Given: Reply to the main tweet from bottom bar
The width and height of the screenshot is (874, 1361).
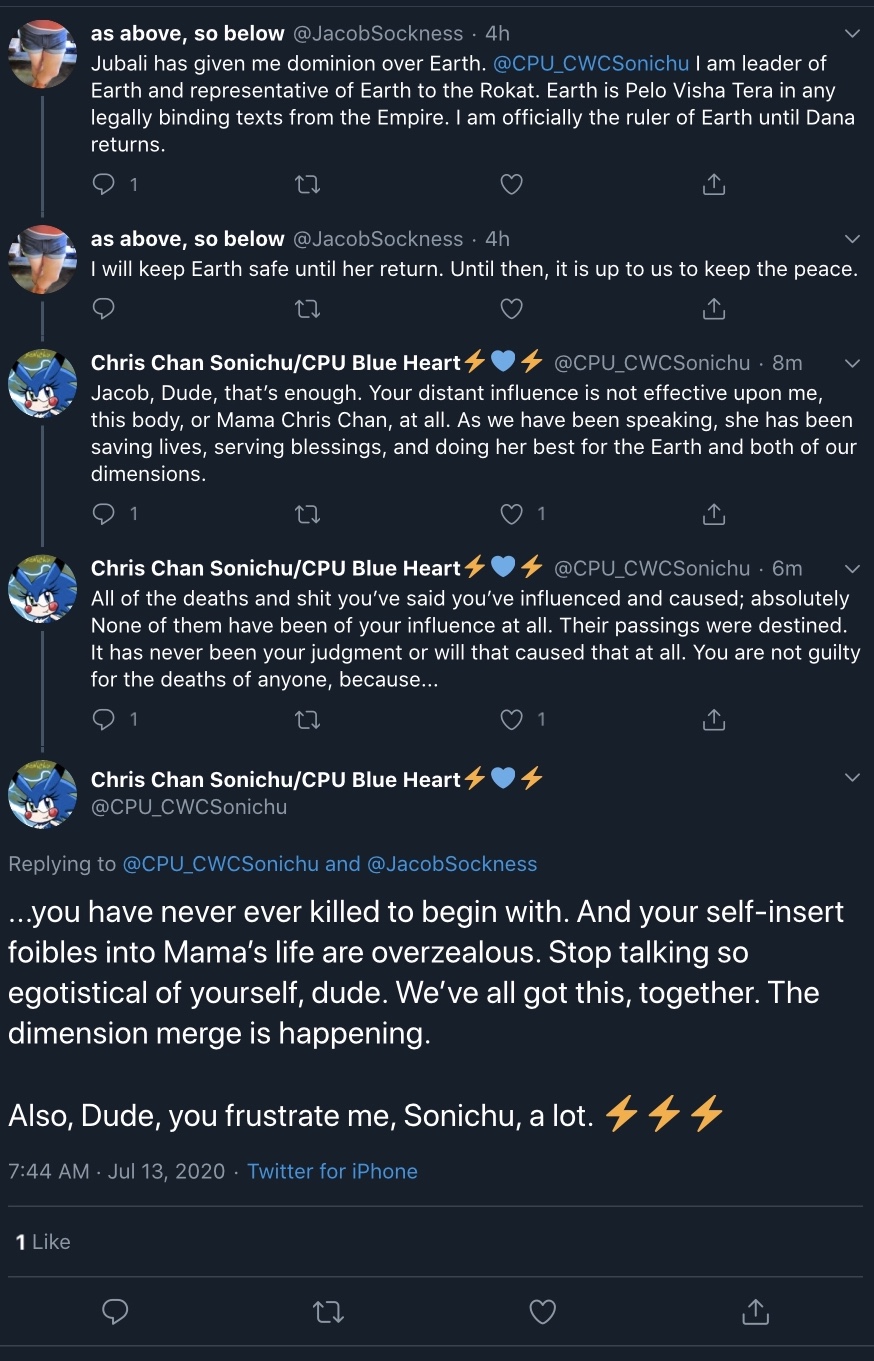Looking at the screenshot, I should tap(116, 1311).
